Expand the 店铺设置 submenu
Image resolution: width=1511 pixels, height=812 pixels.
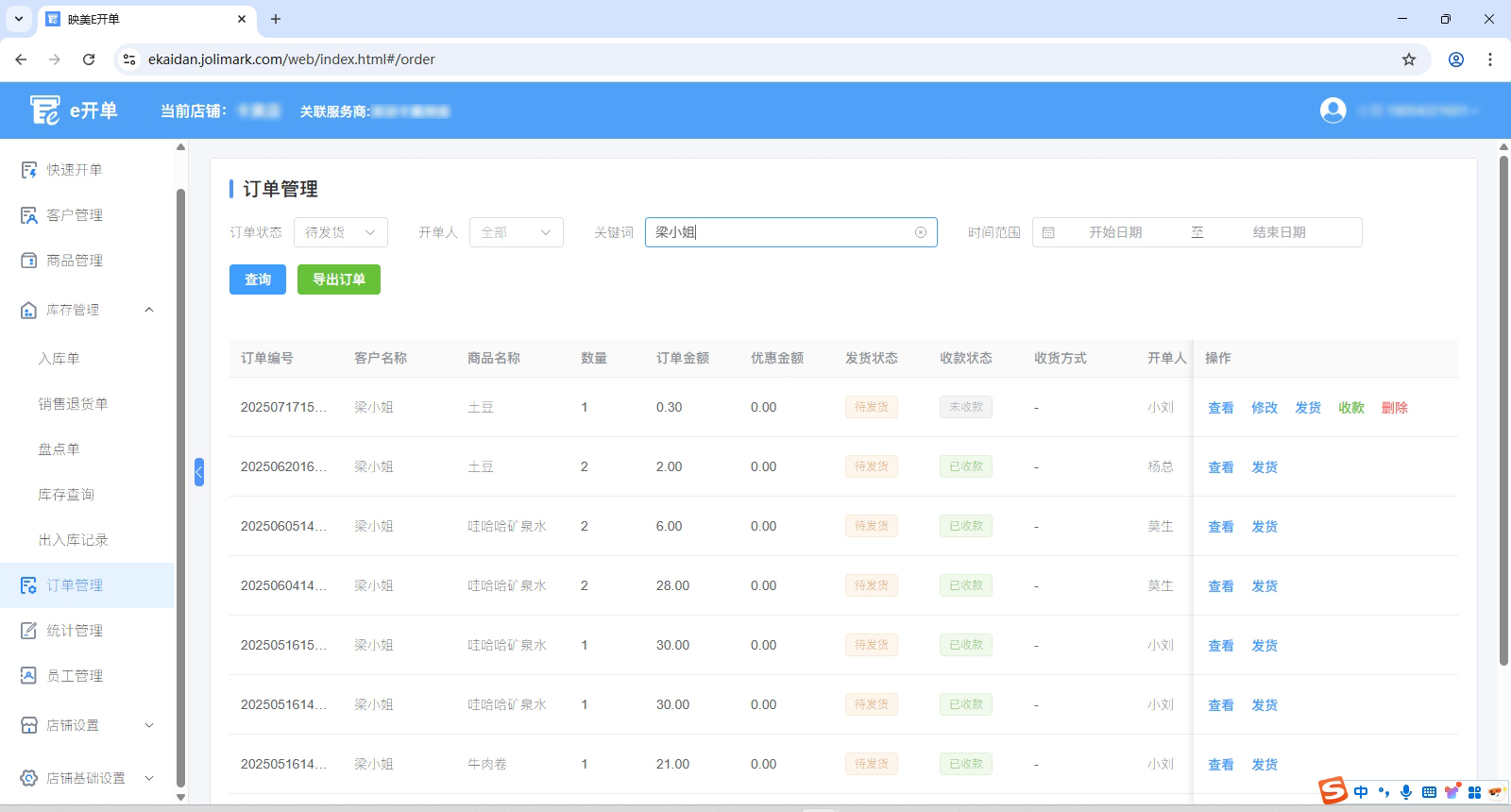(x=149, y=725)
